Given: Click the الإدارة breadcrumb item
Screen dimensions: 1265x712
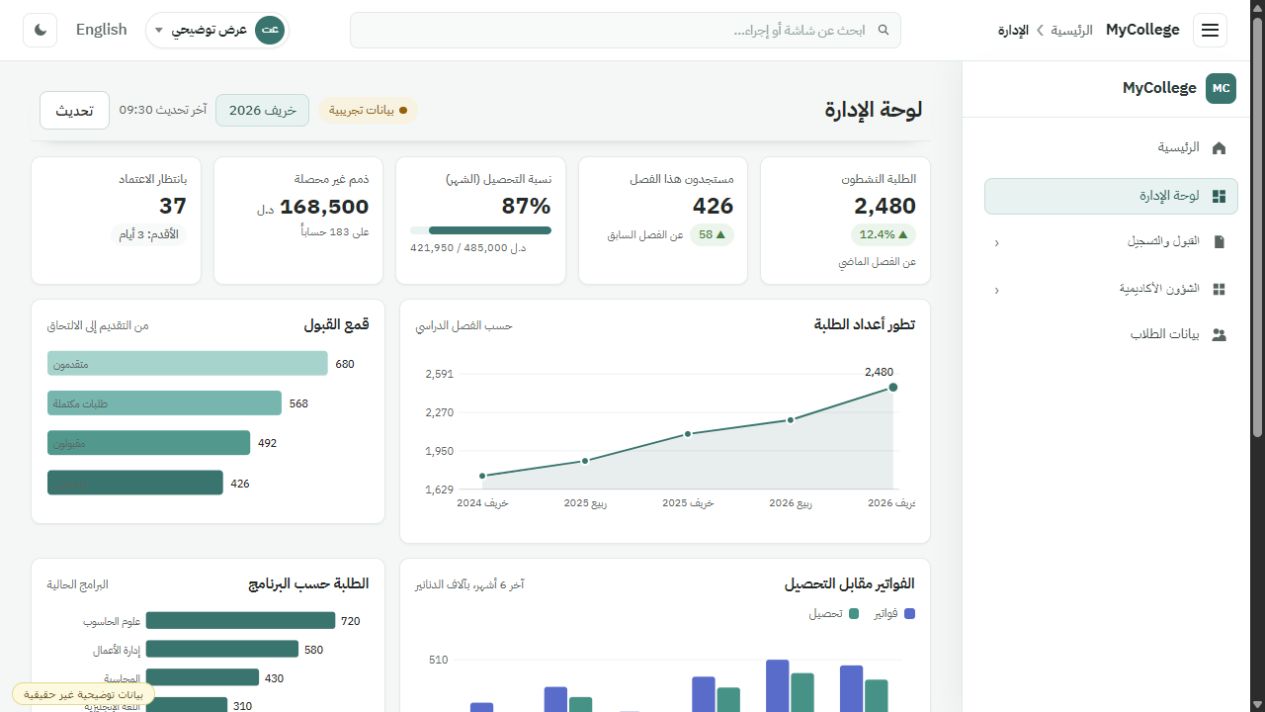Looking at the screenshot, I should click(x=1013, y=30).
